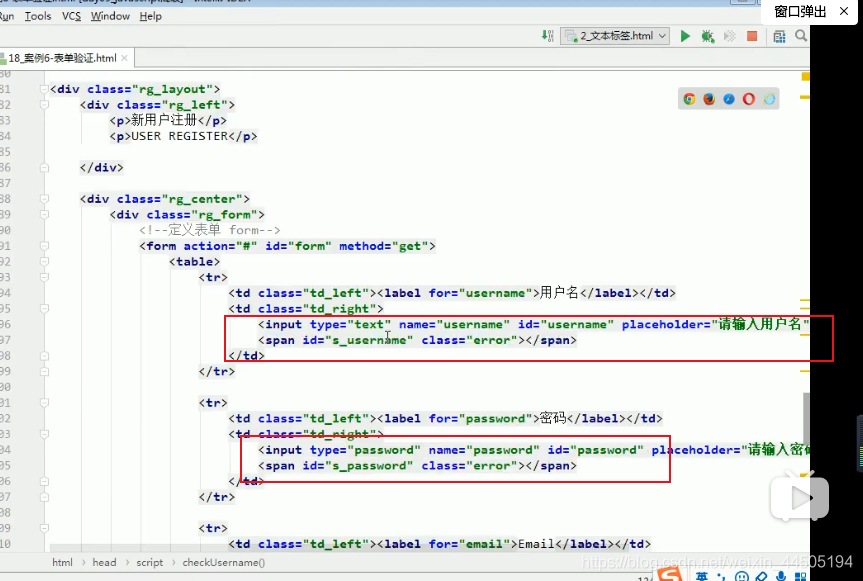Click the Build project icon
Screen dimensions: 863x581
[x=547, y=36]
